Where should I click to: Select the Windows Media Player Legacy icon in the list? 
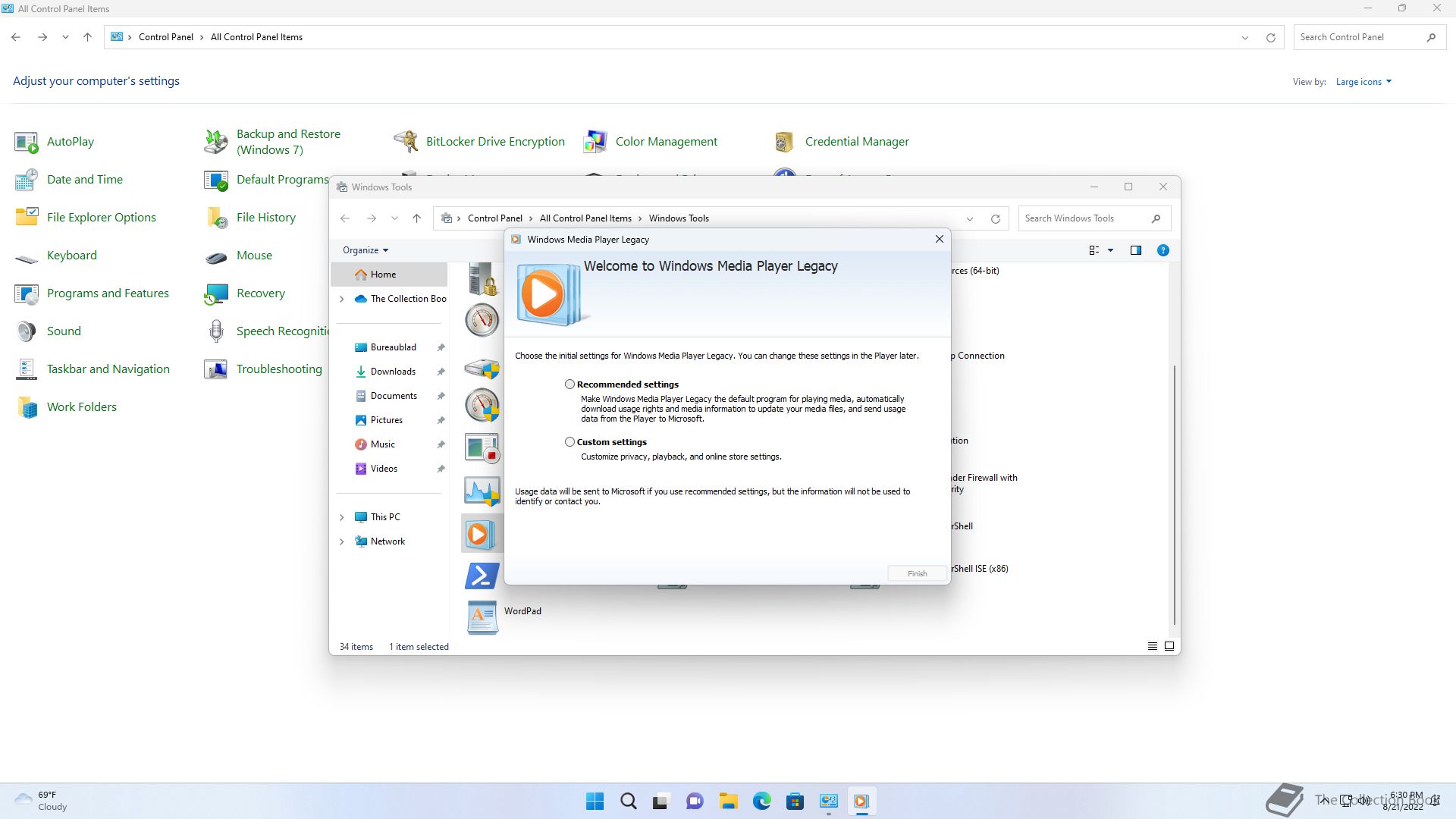point(482,534)
